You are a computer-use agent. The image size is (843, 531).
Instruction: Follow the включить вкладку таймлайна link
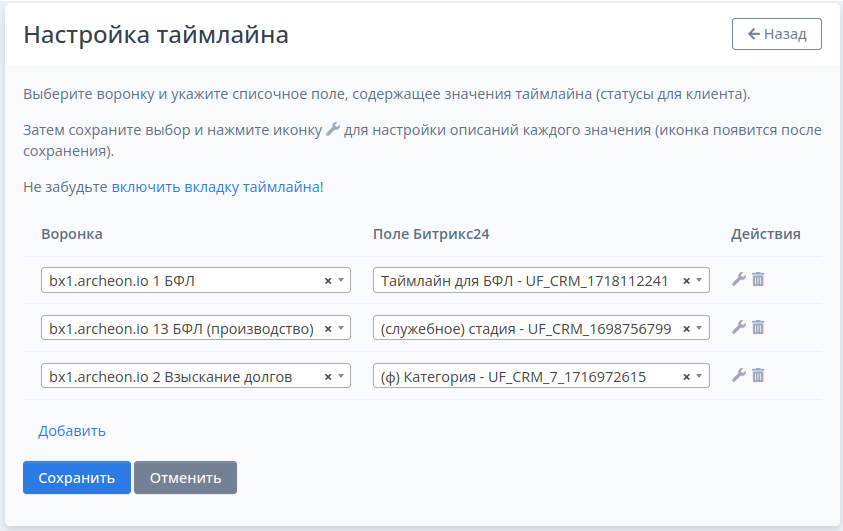coord(216,187)
